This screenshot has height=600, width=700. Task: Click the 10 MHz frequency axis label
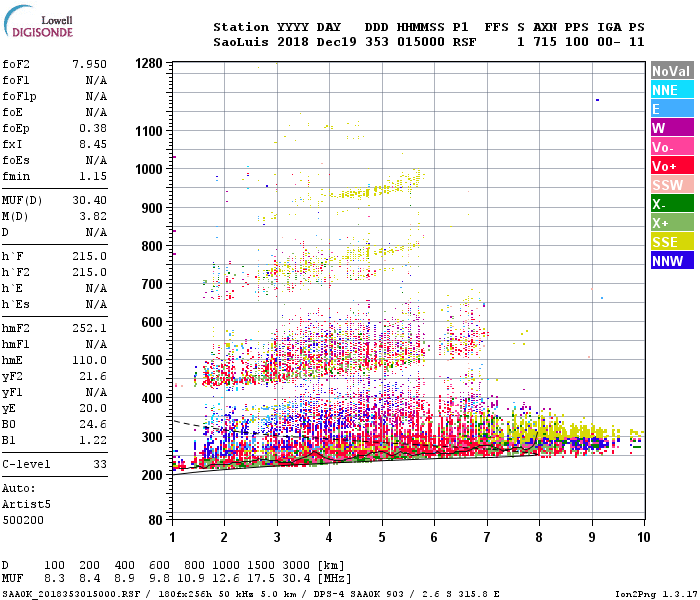643,538
